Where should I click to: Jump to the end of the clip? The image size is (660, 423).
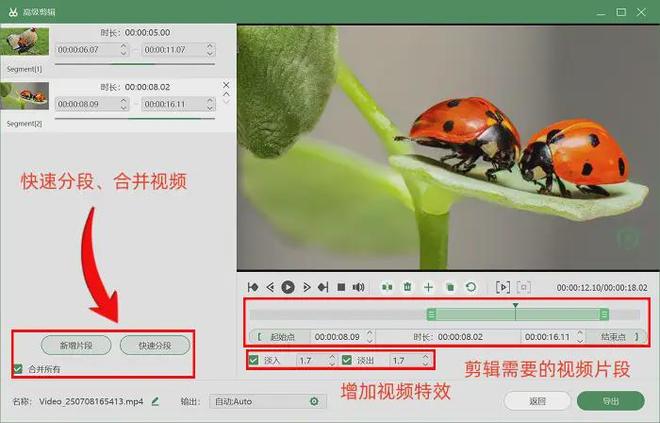[323, 287]
